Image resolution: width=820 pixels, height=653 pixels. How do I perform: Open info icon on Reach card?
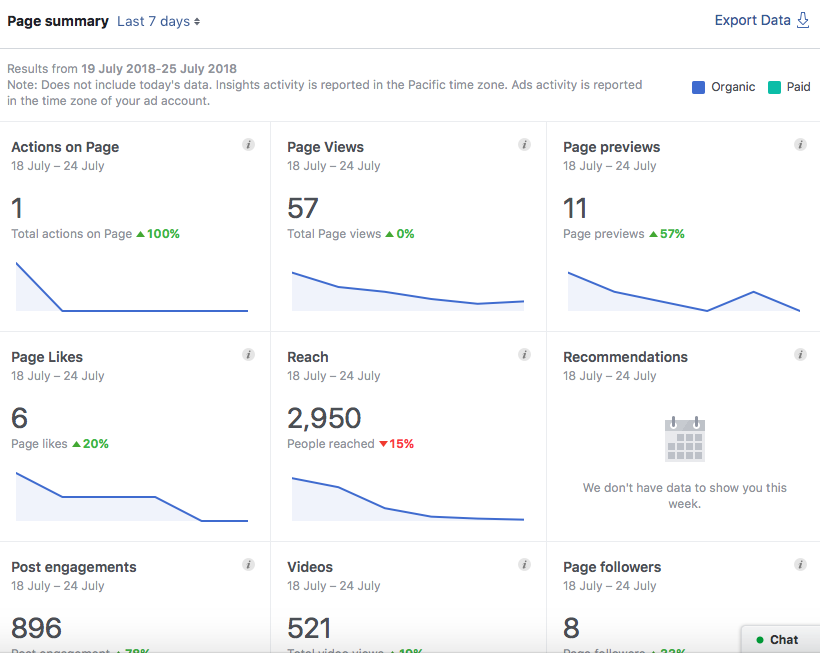point(525,355)
